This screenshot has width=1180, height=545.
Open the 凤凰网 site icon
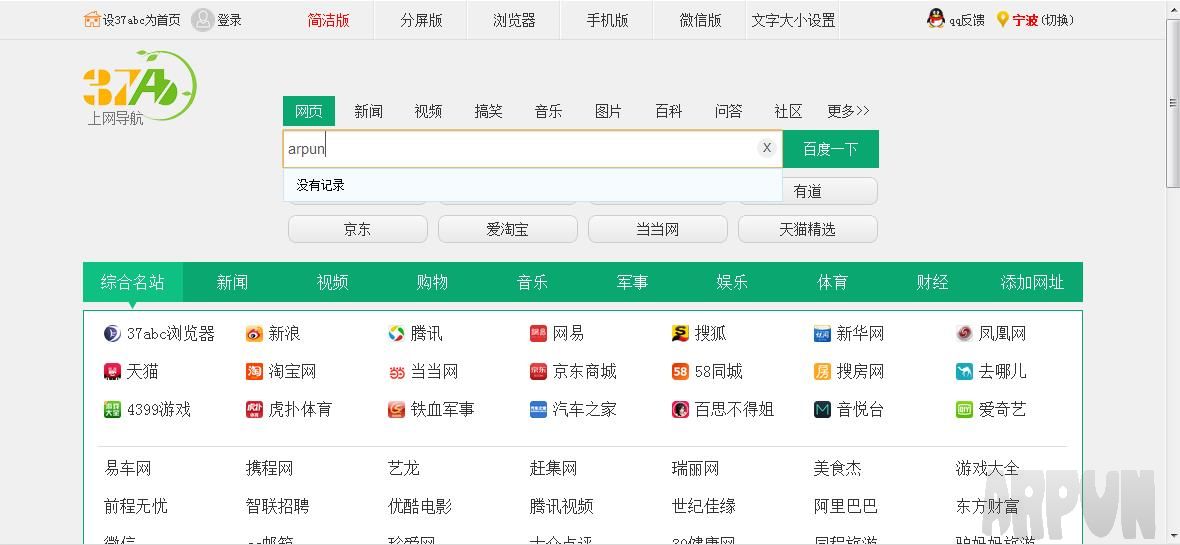click(964, 333)
